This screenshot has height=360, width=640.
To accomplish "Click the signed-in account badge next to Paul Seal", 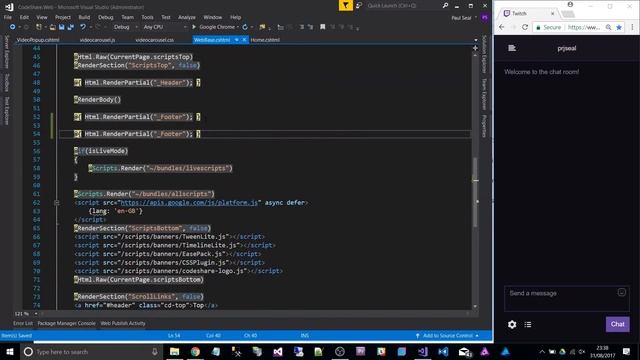I will [484, 18].
